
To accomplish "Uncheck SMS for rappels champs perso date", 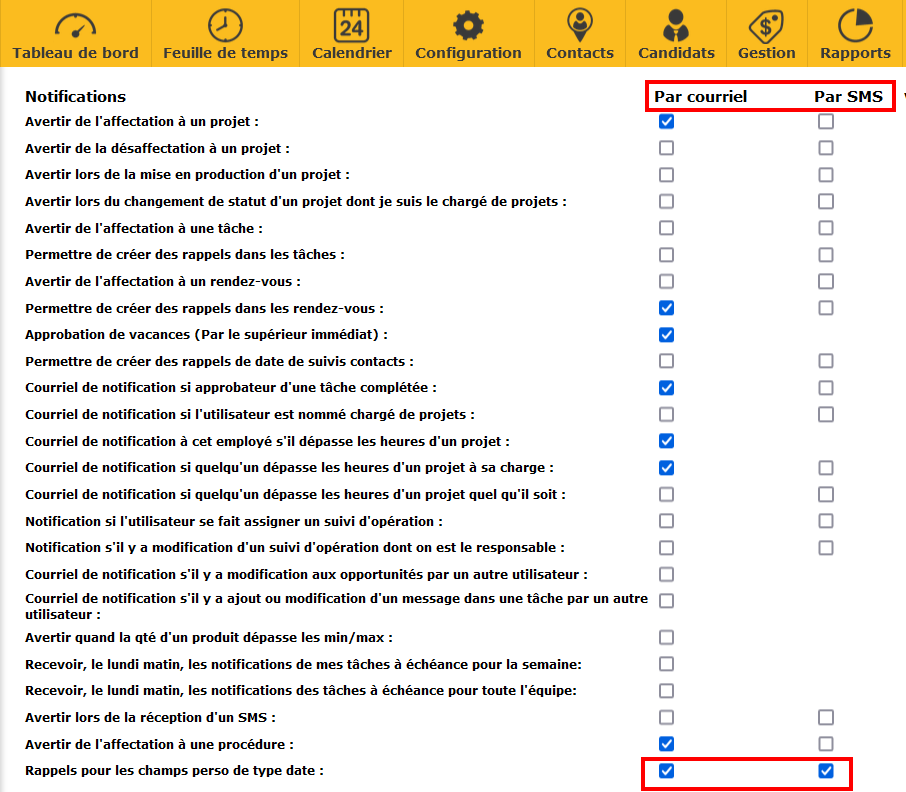I will click(x=826, y=771).
